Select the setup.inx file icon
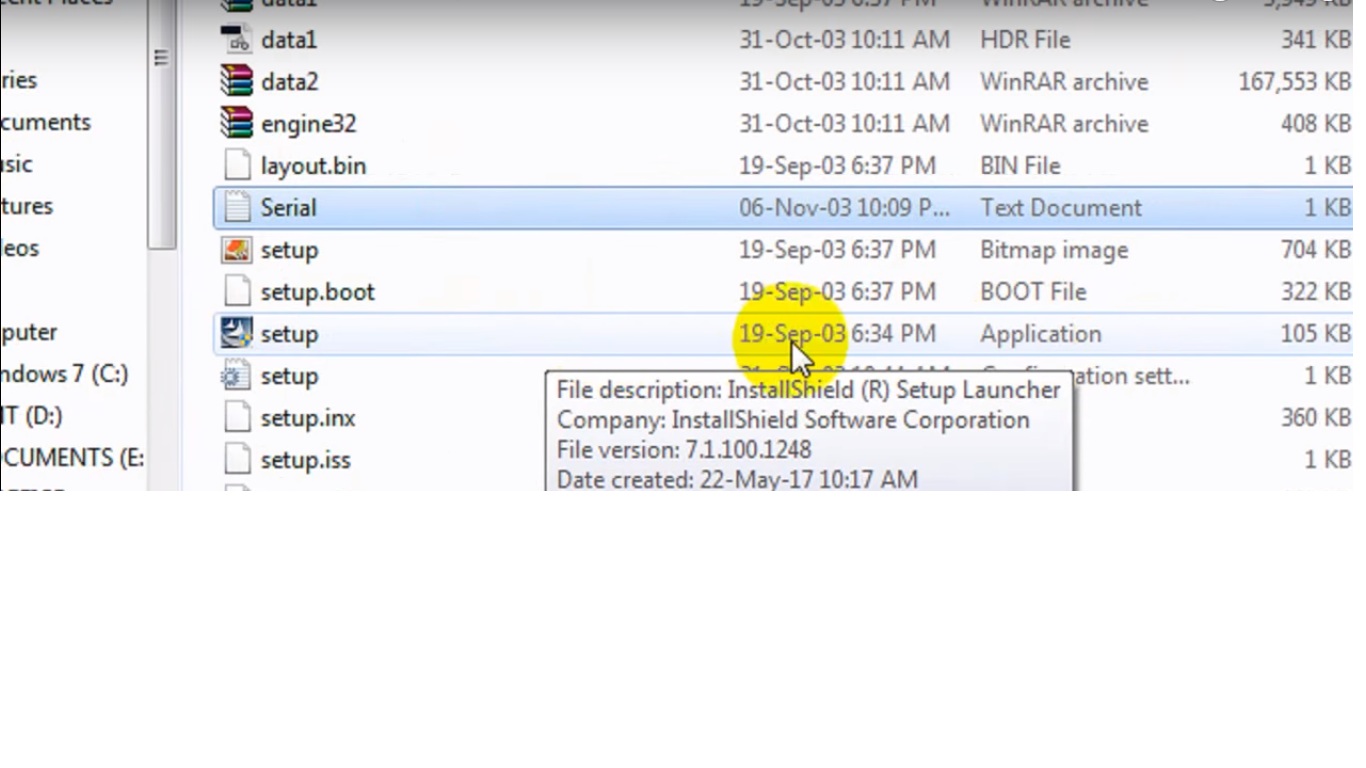 237,418
